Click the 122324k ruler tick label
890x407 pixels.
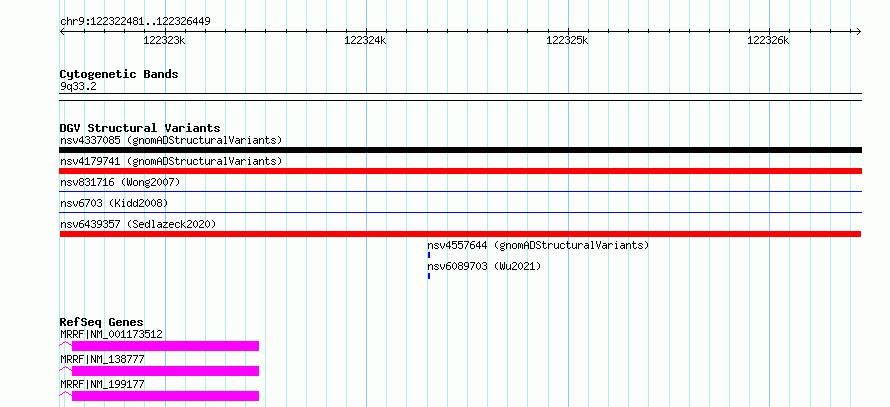(x=366, y=41)
